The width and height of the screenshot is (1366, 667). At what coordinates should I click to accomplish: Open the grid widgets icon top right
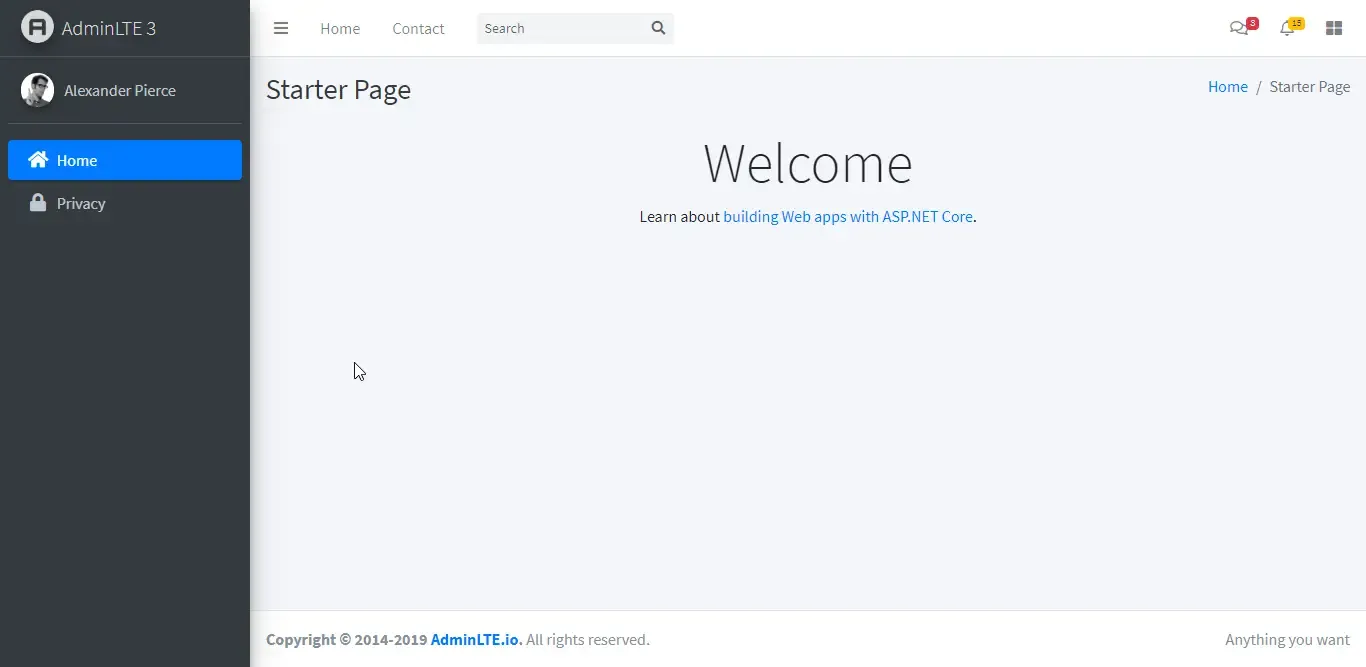point(1334,27)
